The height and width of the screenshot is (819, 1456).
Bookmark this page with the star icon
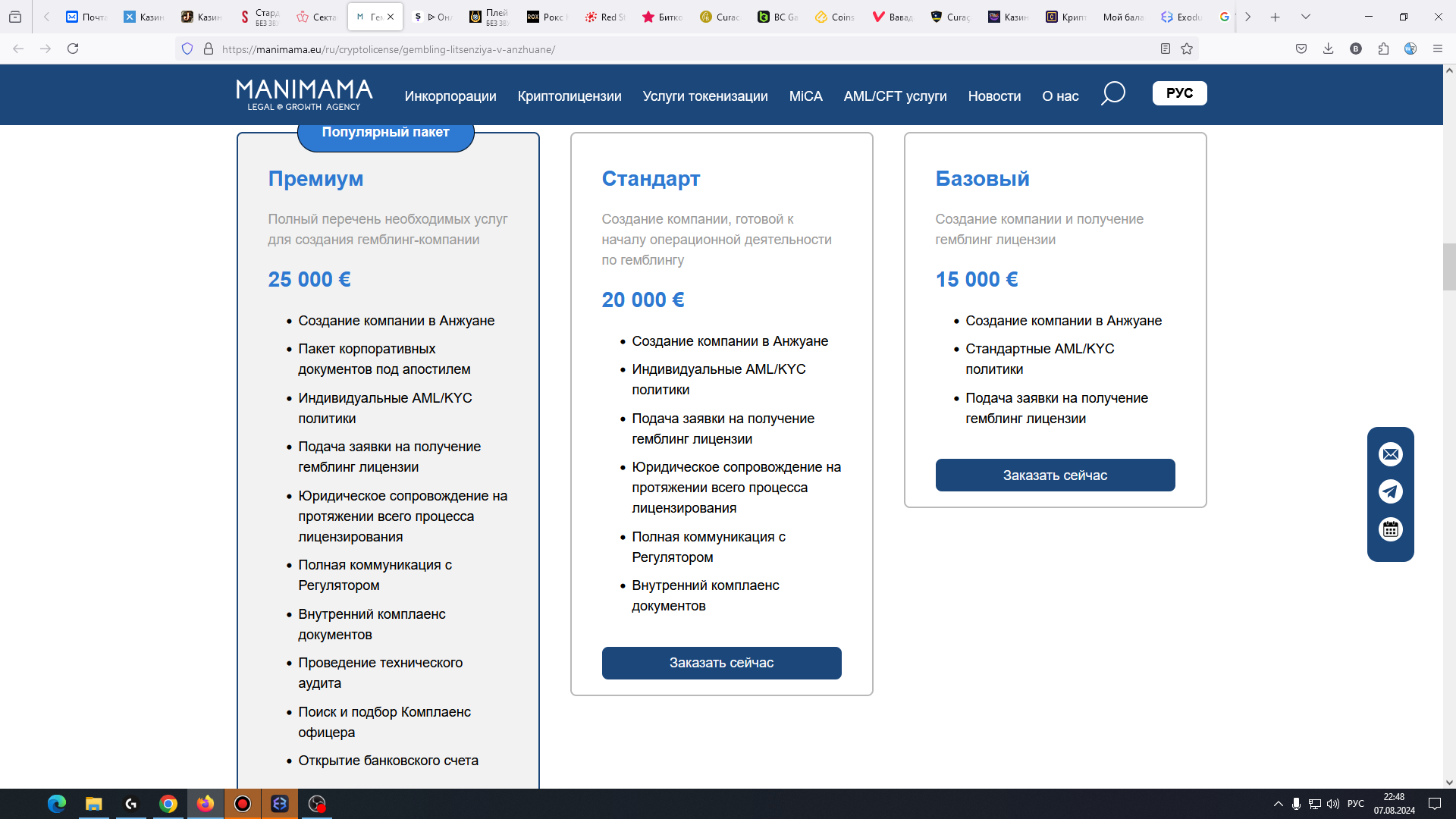1187,49
